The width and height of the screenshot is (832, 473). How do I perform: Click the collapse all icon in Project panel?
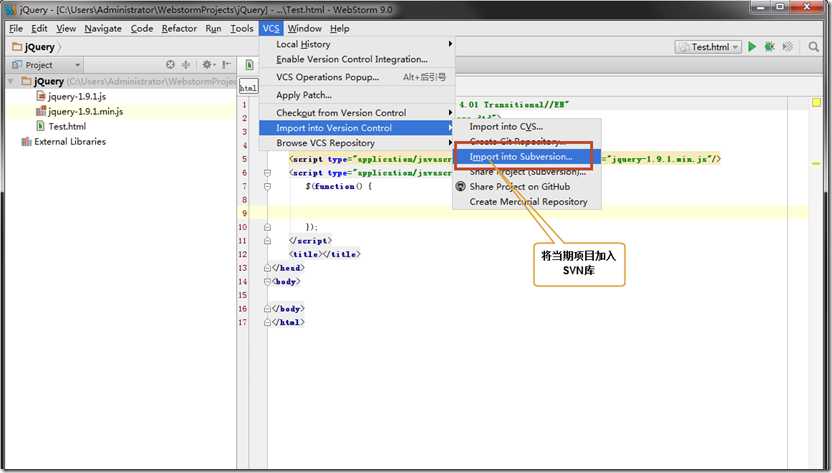[186, 64]
